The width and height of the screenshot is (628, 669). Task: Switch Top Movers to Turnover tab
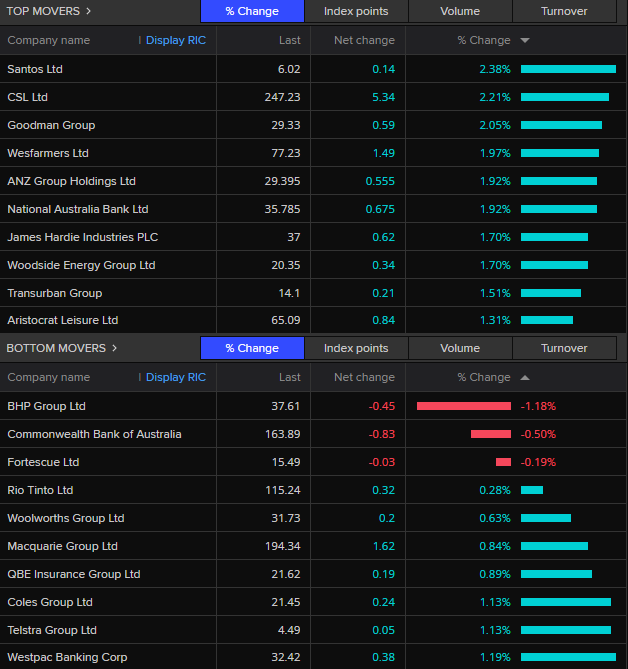coord(564,11)
